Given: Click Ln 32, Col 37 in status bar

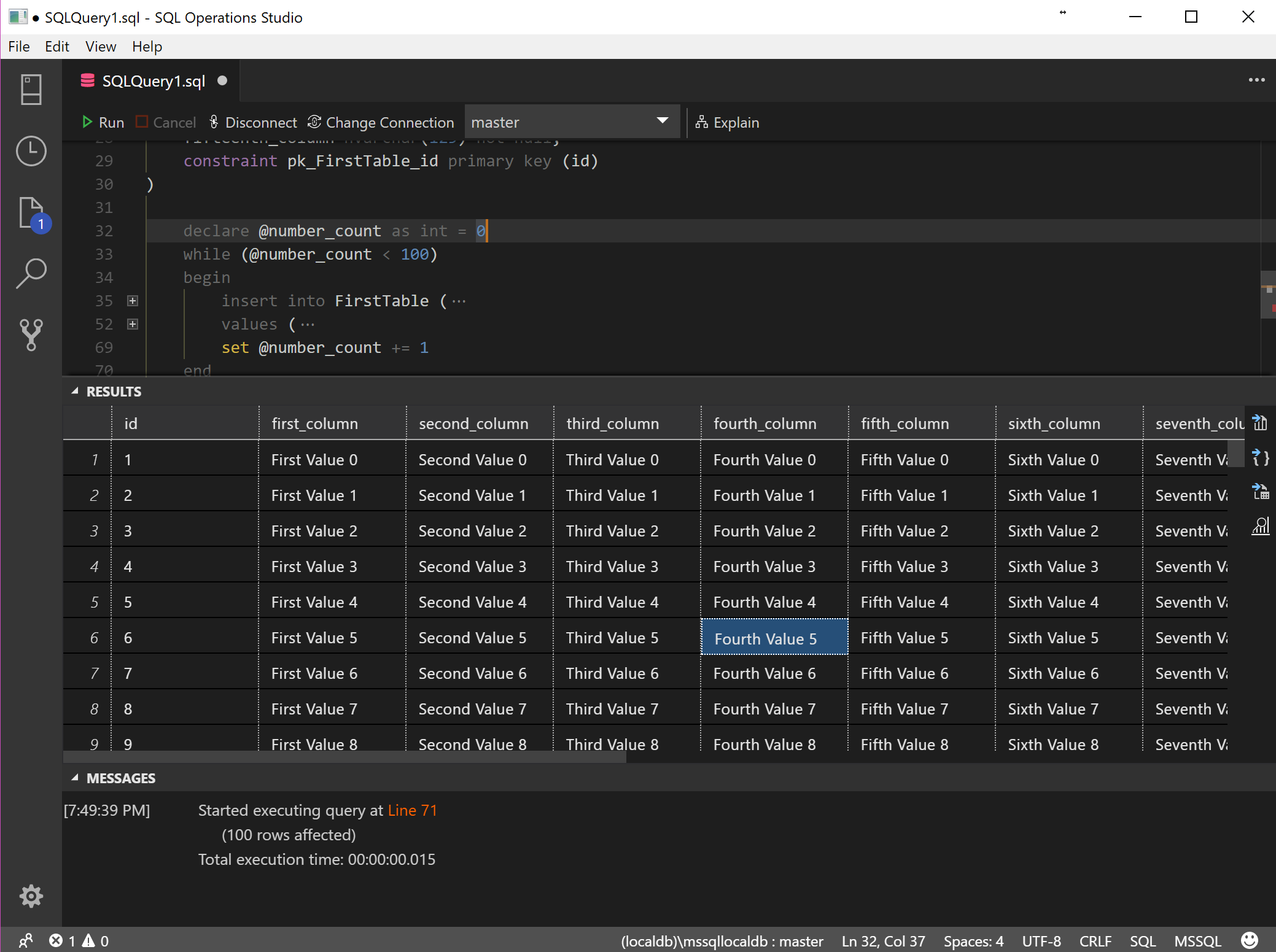Looking at the screenshot, I should [x=883, y=941].
